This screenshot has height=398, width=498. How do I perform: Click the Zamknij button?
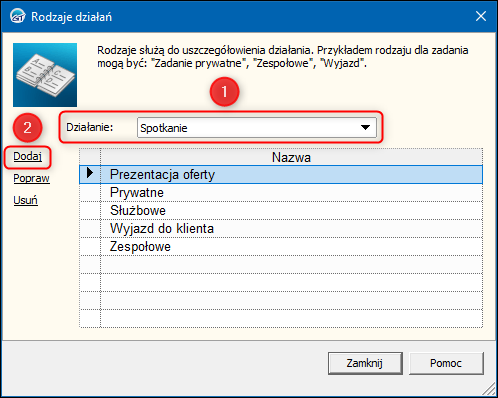(365, 363)
